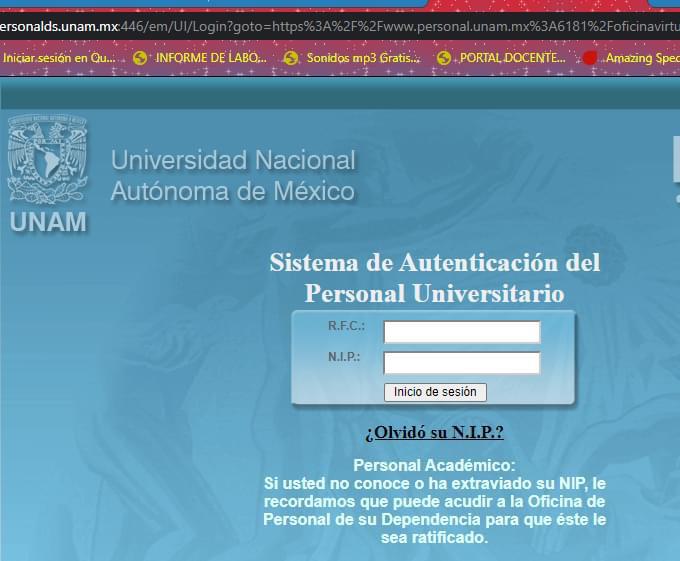Open the INFORME DE LABO... bookmark
Screen dimensions: 680x561
pyautogui.click(x=200, y=58)
